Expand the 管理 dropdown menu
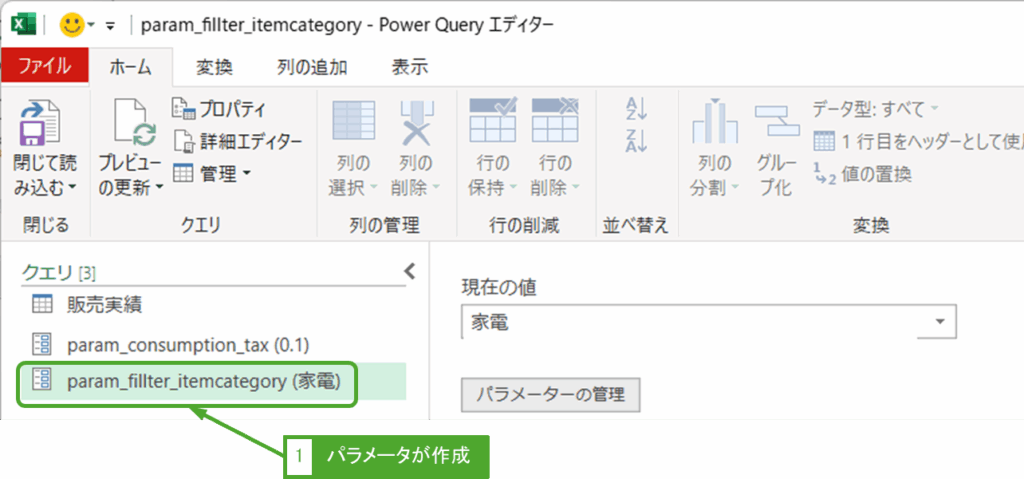The height and width of the screenshot is (479, 1024). coord(214,174)
